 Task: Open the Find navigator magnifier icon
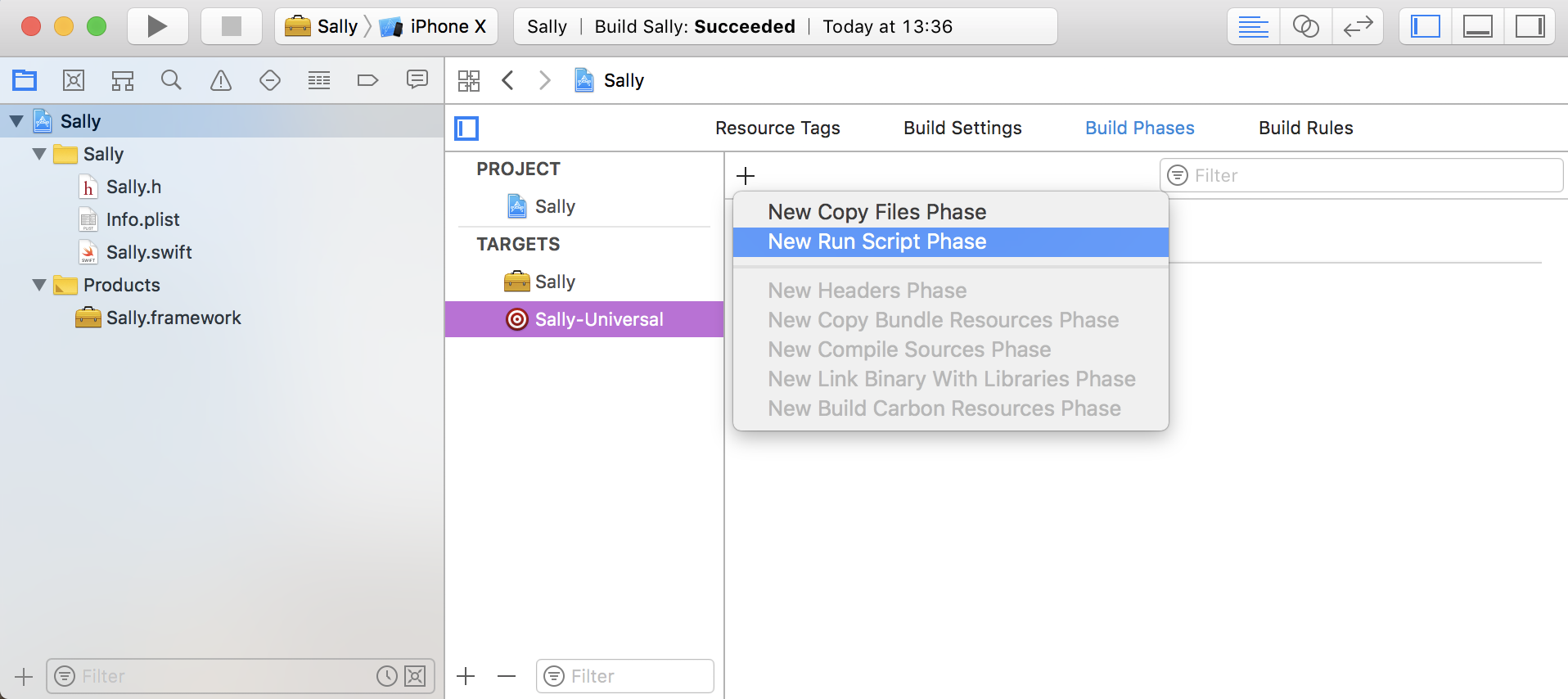click(x=171, y=80)
